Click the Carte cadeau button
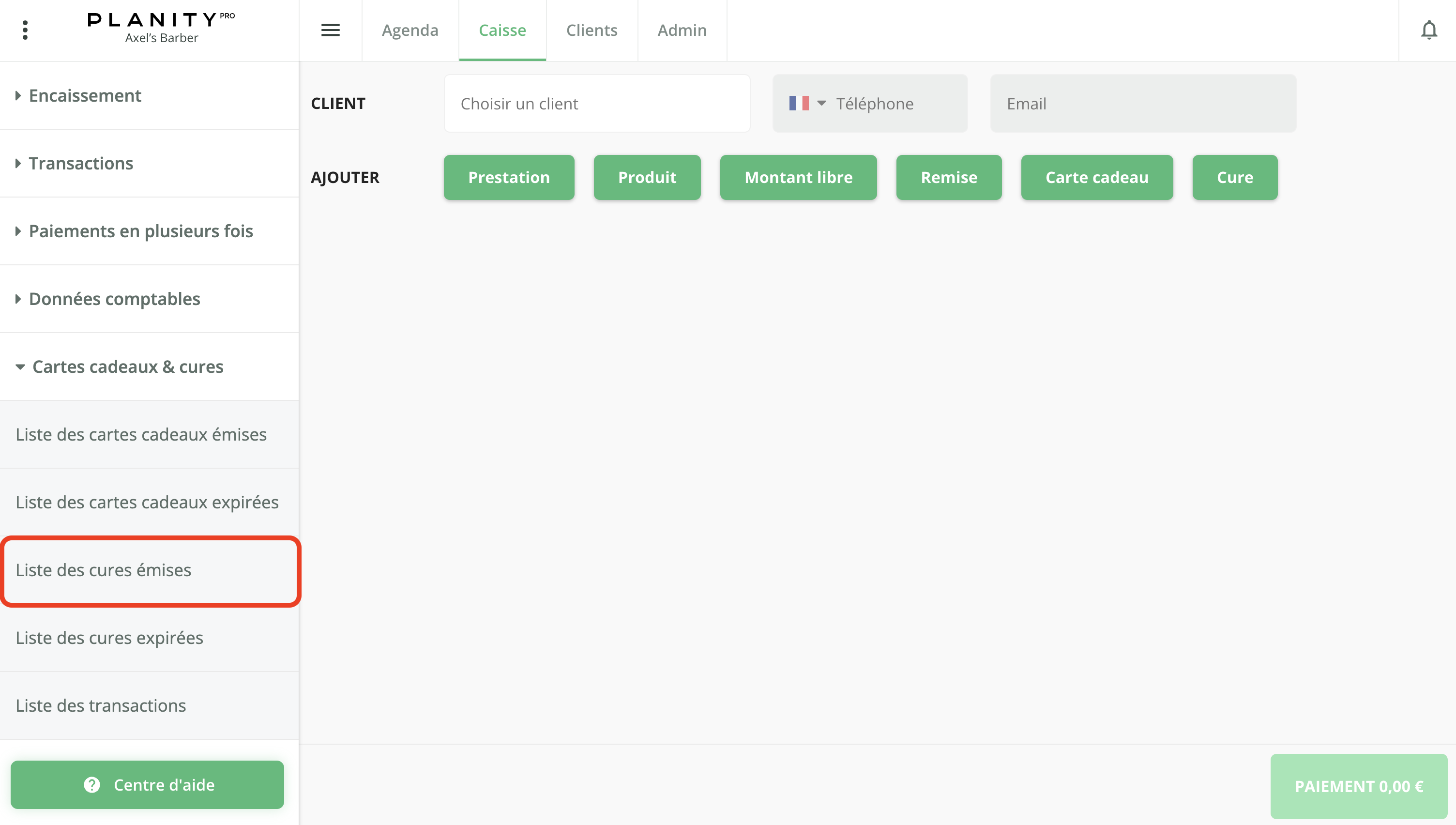Viewport: 1456px width, 825px height. 1096,177
